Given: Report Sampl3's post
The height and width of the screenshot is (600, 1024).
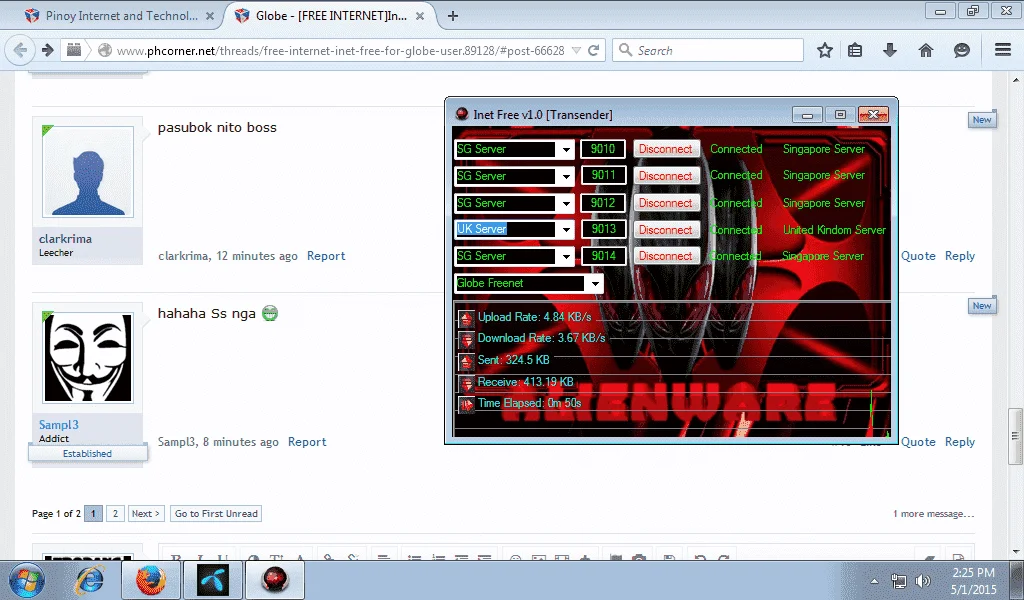Looking at the screenshot, I should [307, 442].
